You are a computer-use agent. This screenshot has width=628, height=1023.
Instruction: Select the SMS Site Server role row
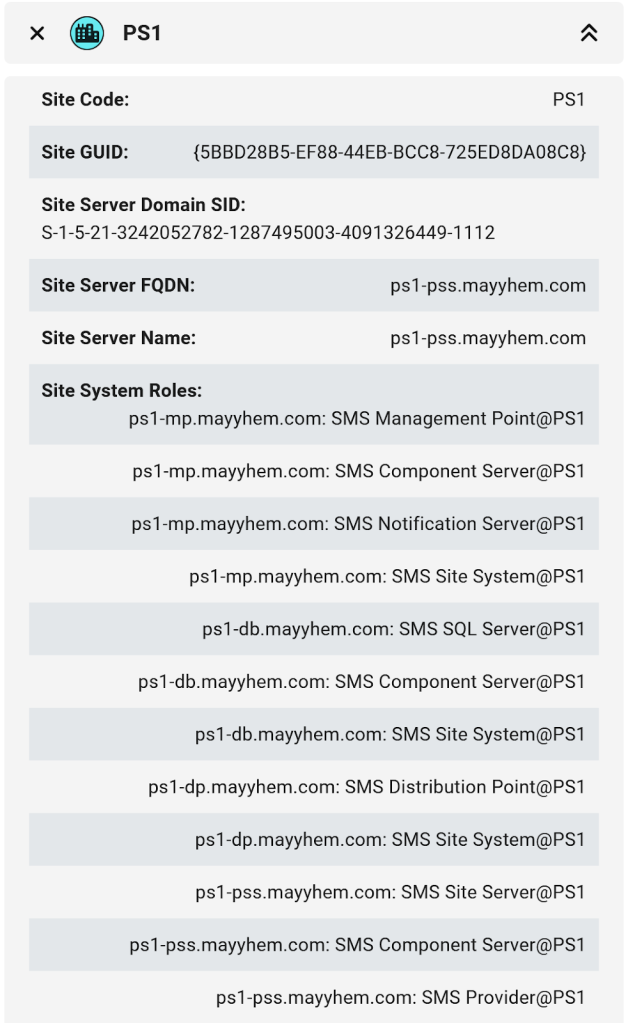390,892
